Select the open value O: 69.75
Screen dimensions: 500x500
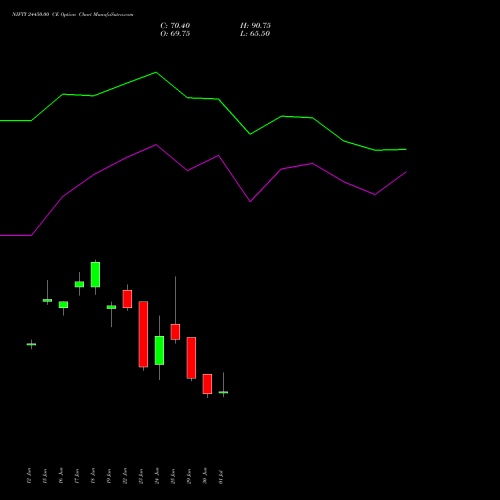175,34
